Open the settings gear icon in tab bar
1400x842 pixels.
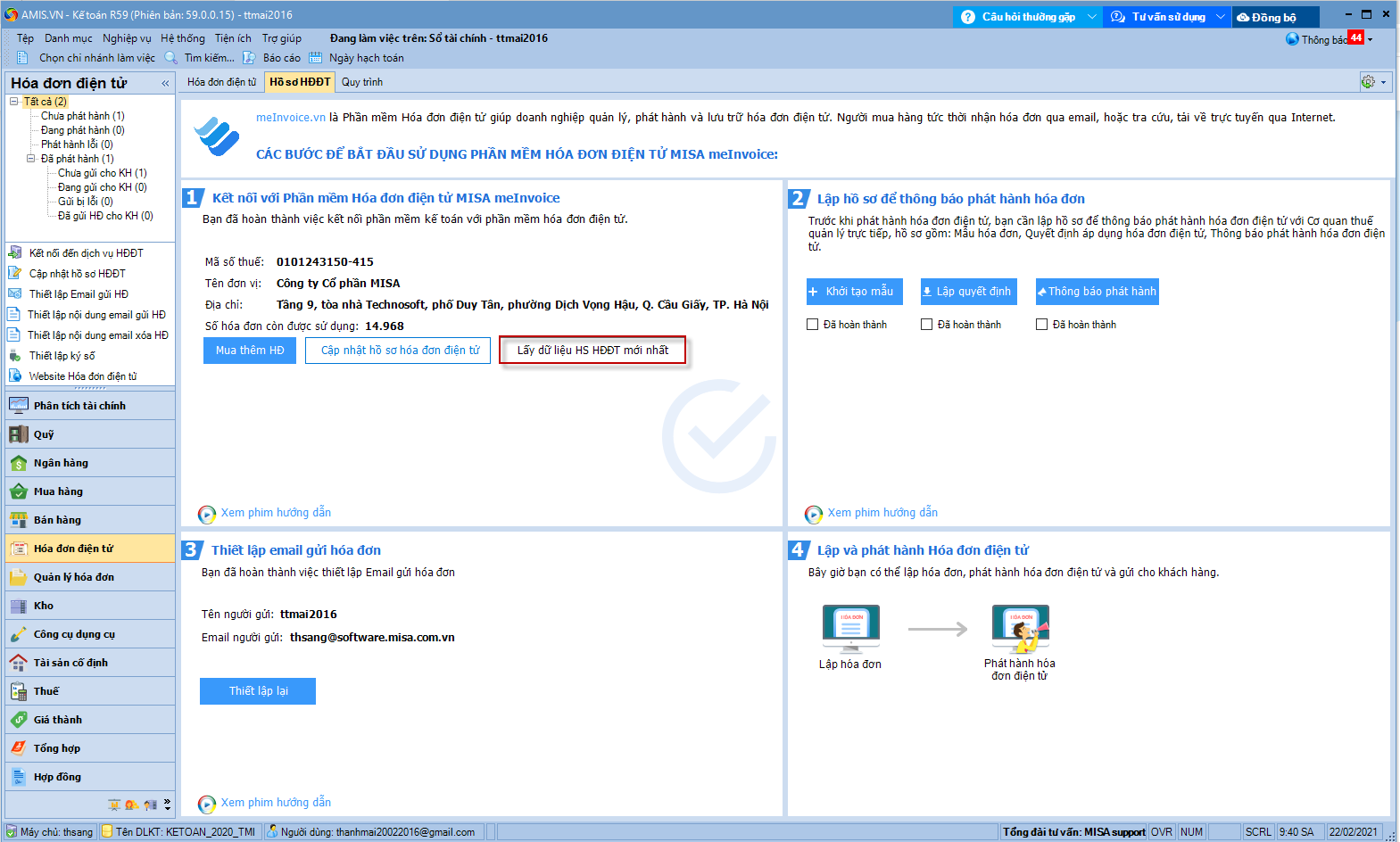pos(1368,82)
